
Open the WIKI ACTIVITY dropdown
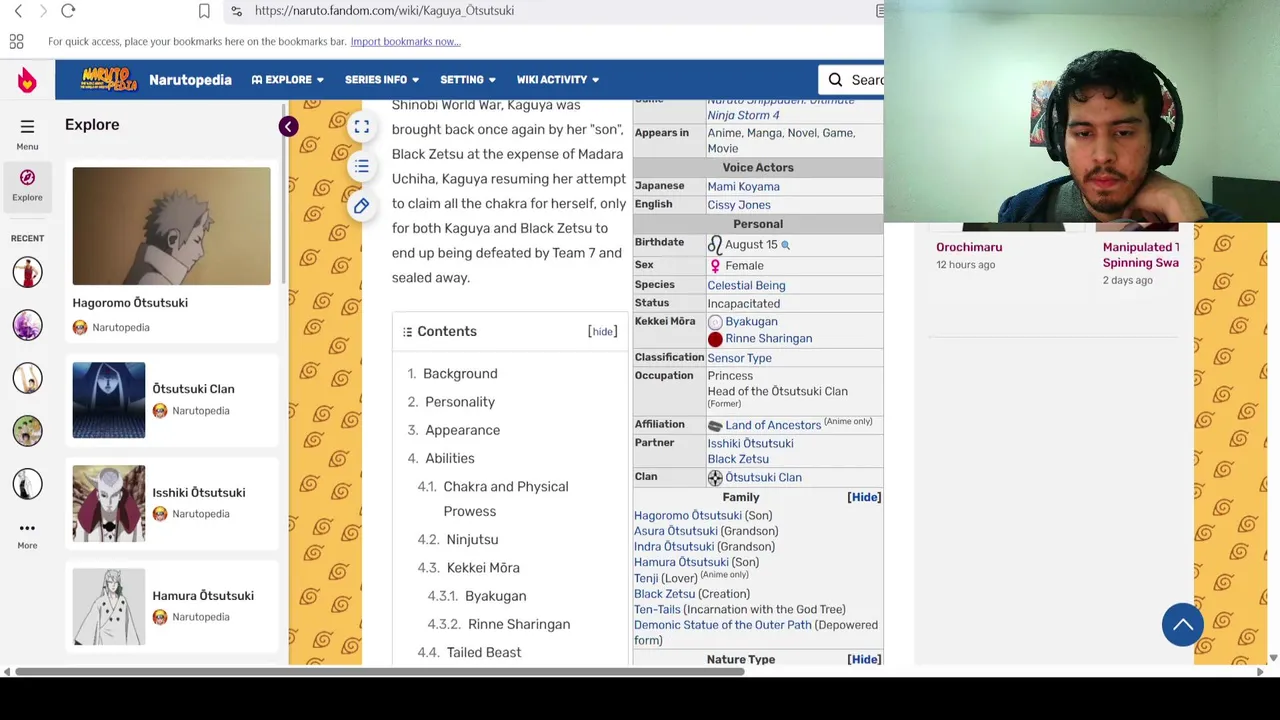click(x=558, y=80)
